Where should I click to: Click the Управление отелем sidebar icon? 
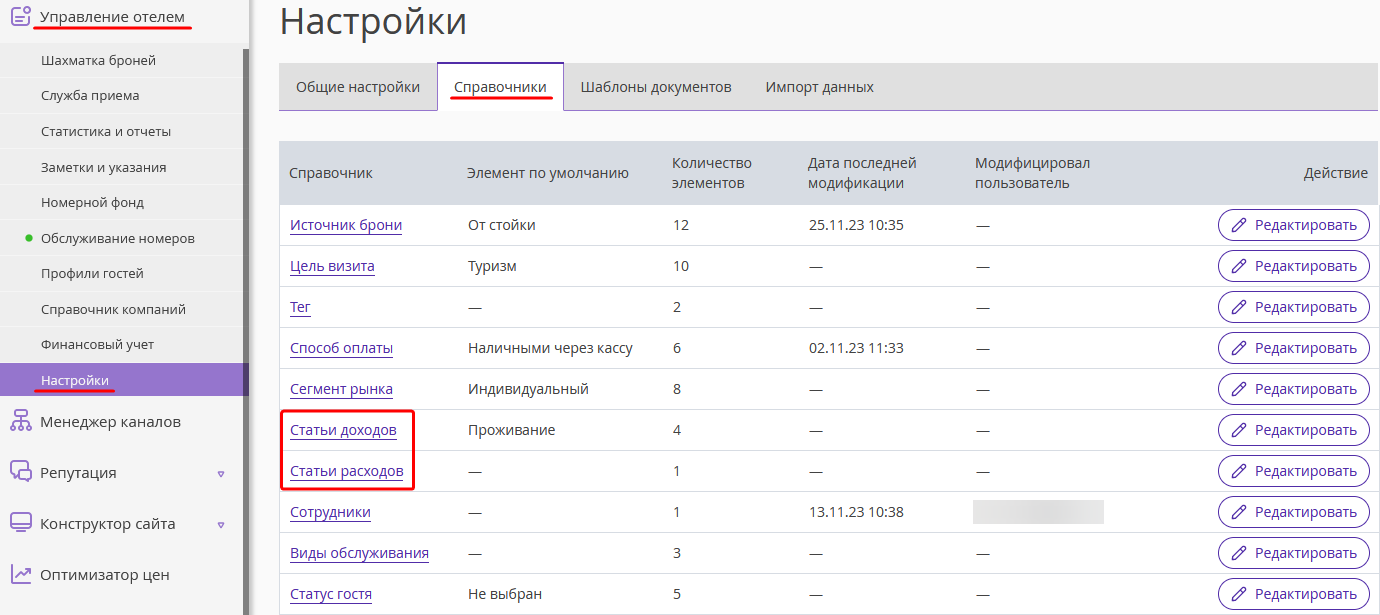point(20,16)
